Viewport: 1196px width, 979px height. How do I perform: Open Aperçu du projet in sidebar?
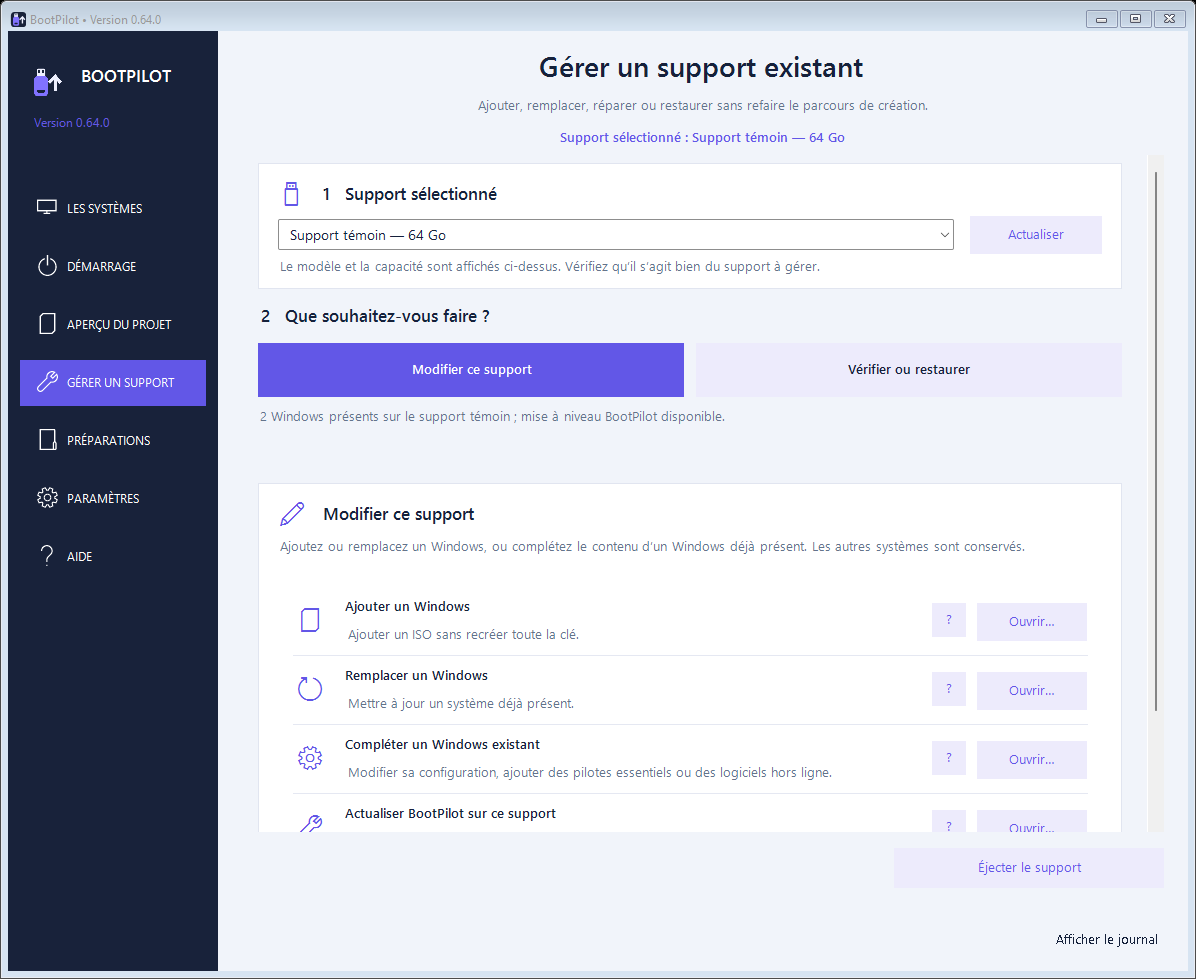pos(113,324)
